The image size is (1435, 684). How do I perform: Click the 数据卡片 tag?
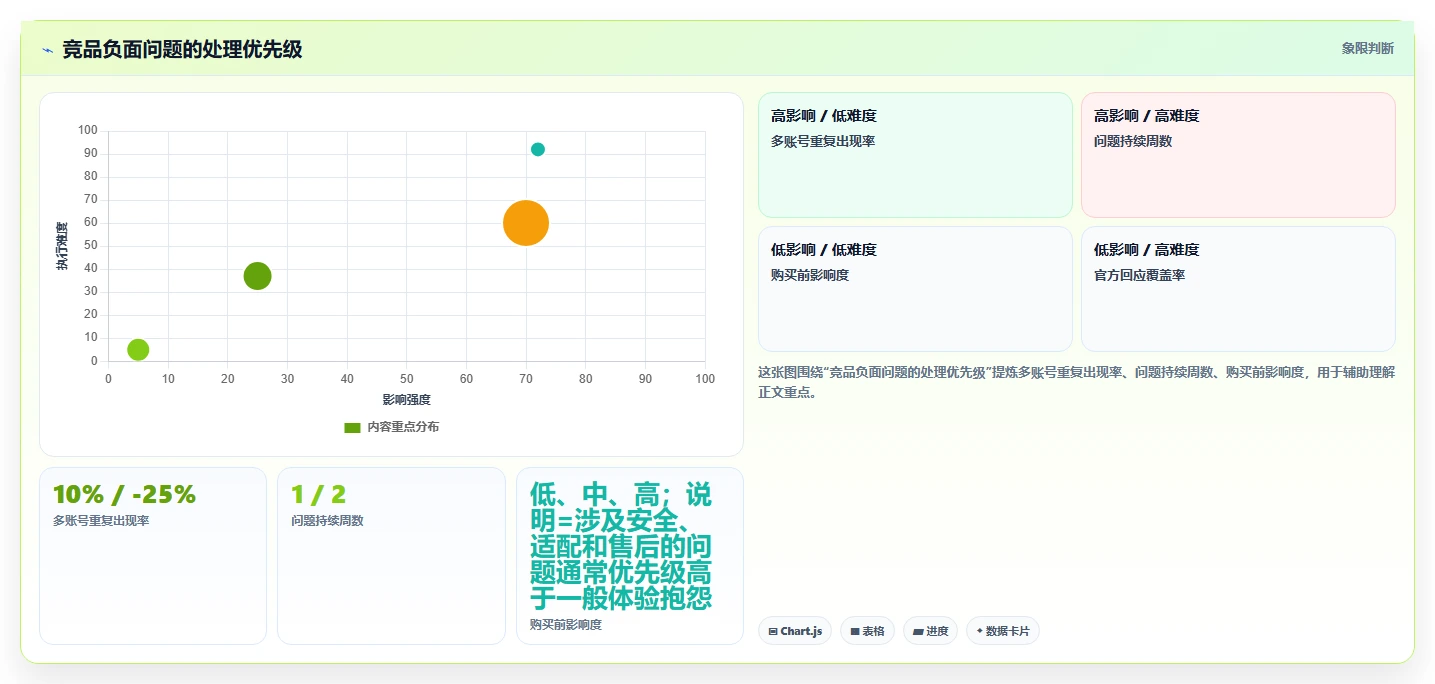click(x=1003, y=631)
